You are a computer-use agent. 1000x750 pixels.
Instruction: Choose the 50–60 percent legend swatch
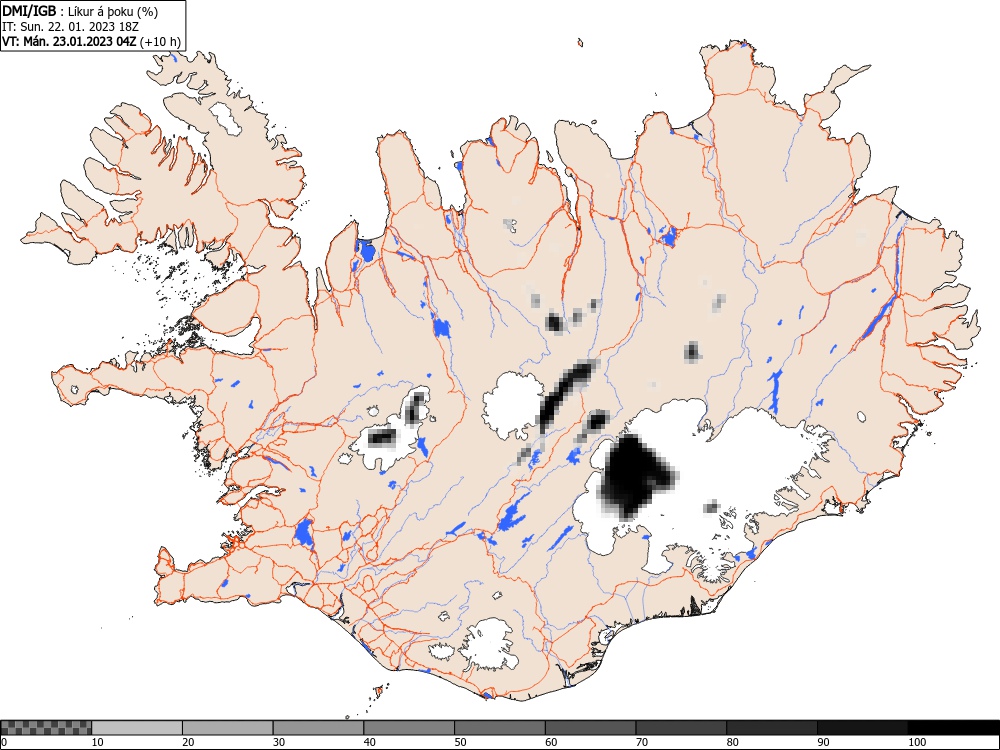pos(499,728)
